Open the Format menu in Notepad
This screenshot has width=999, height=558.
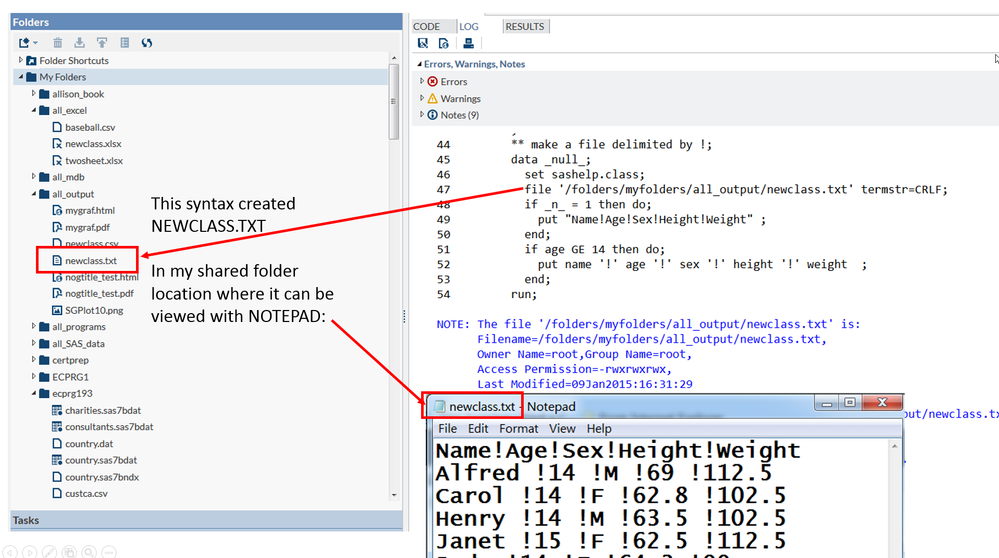(518, 429)
